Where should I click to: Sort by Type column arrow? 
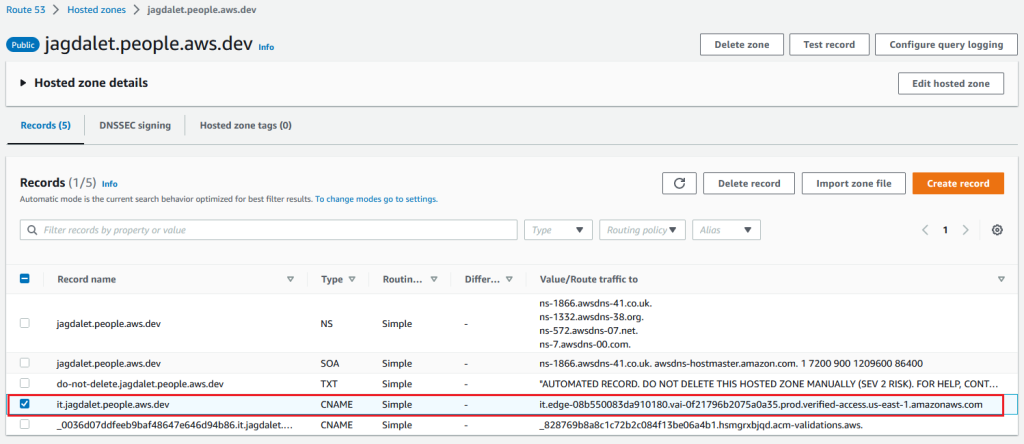tap(352, 279)
